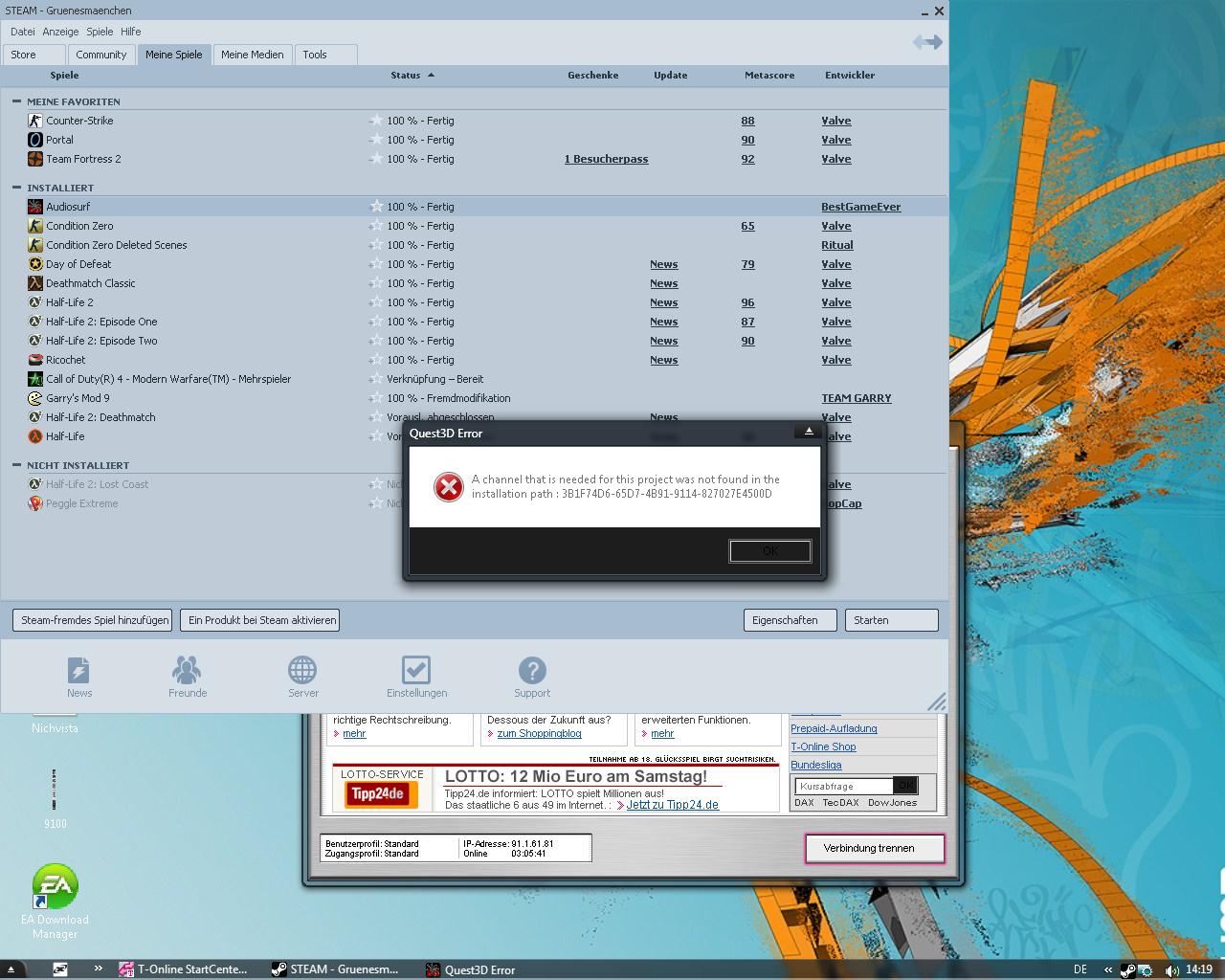Toggle favorite star for Audiosurf

[x=376, y=207]
